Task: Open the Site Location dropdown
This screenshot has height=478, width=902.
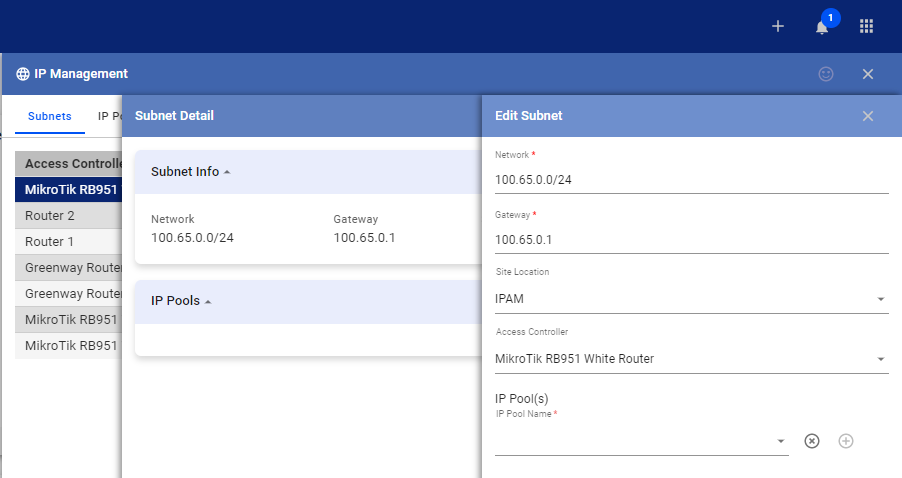Action: tap(691, 299)
